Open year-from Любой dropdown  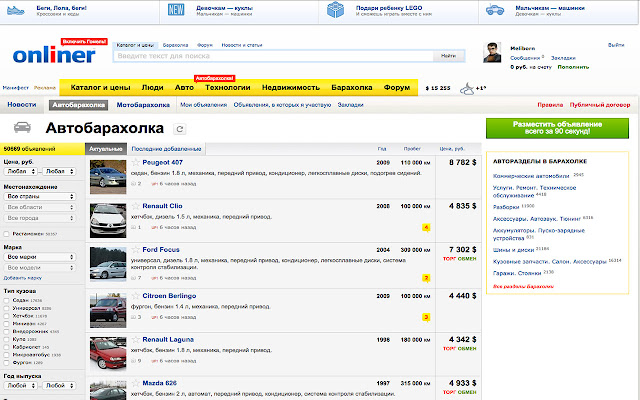20,385
